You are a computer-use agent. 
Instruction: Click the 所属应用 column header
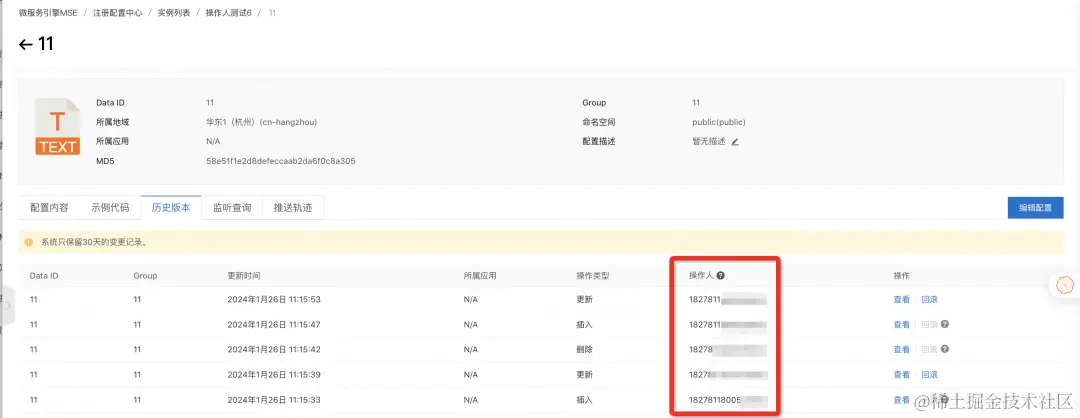(480, 275)
